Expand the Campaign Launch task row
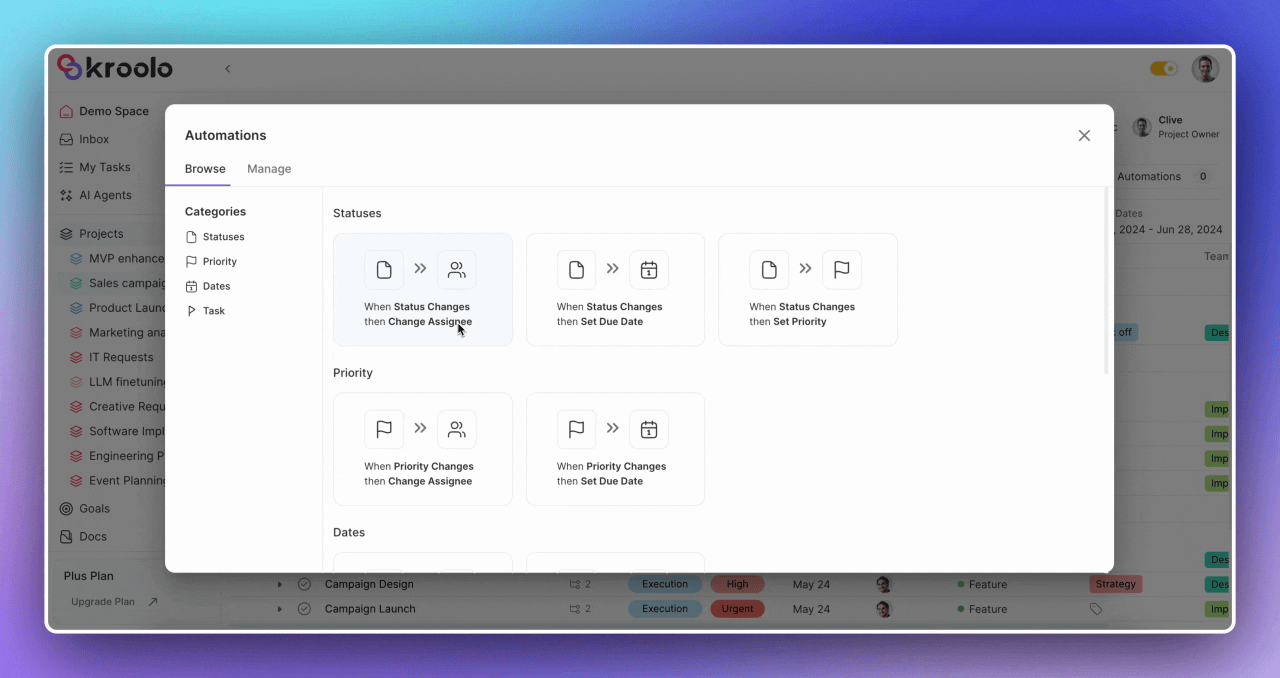 coord(280,608)
